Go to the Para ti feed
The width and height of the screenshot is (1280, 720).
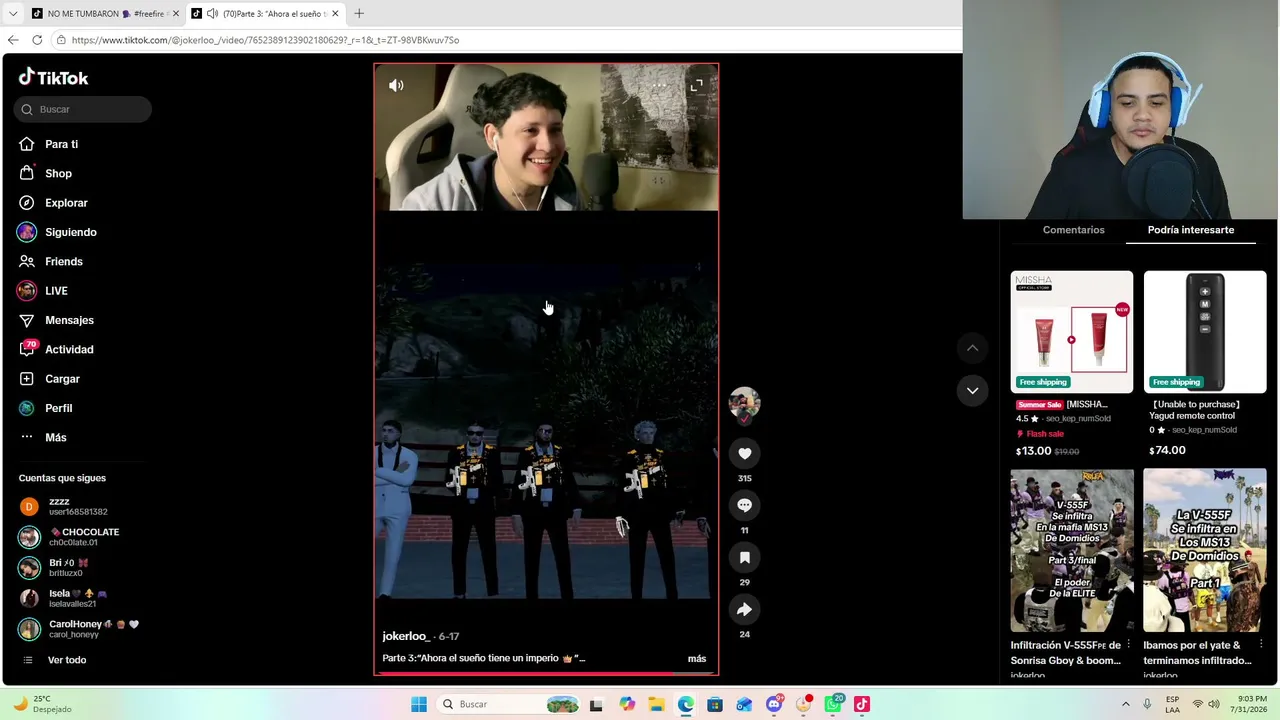coord(48,144)
